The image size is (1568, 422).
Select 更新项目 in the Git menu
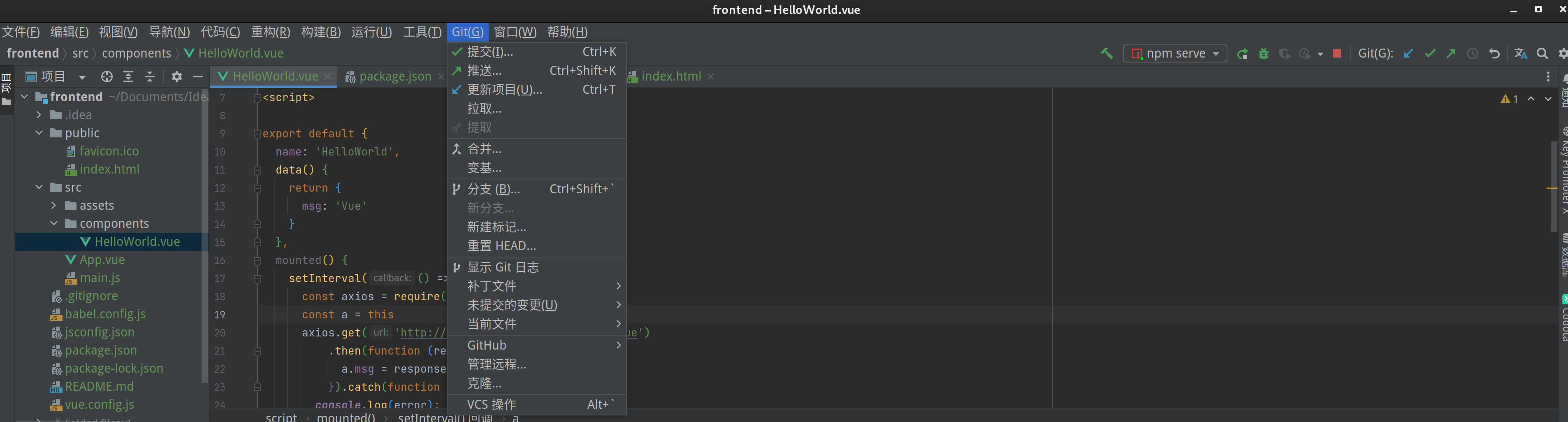537,90
